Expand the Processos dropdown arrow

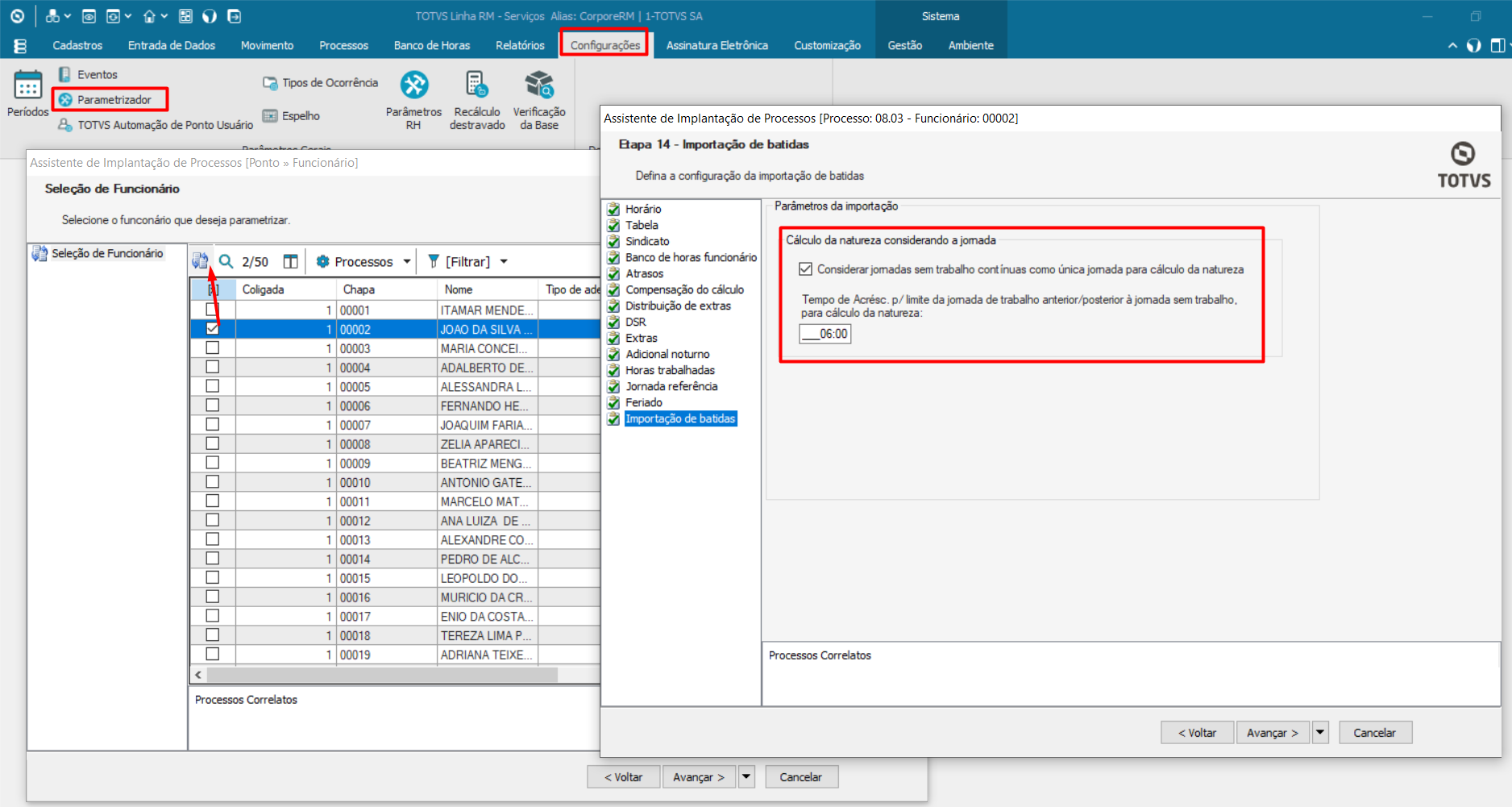pyautogui.click(x=407, y=261)
